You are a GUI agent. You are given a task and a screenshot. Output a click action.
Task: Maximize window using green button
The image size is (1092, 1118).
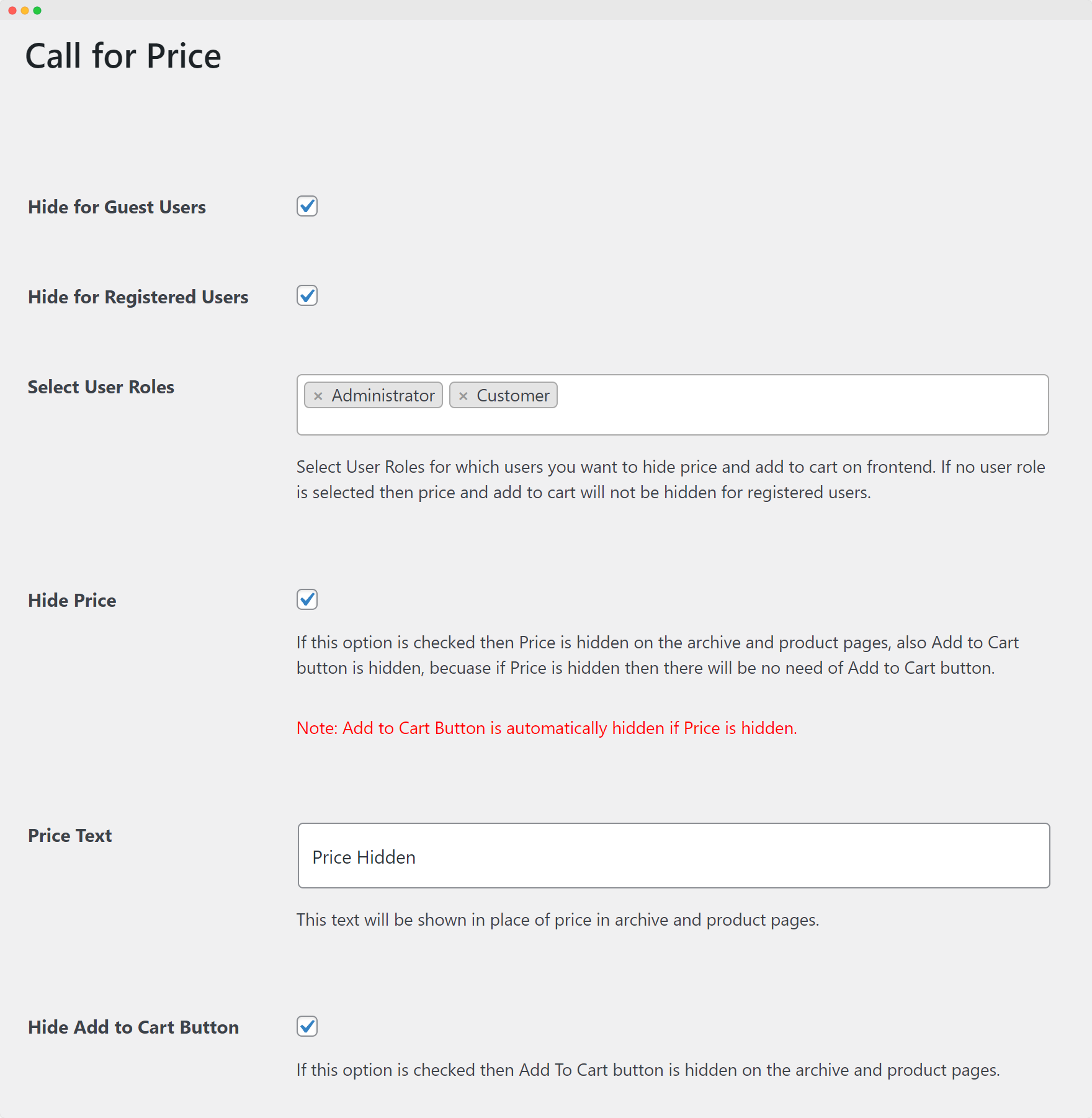(37, 11)
